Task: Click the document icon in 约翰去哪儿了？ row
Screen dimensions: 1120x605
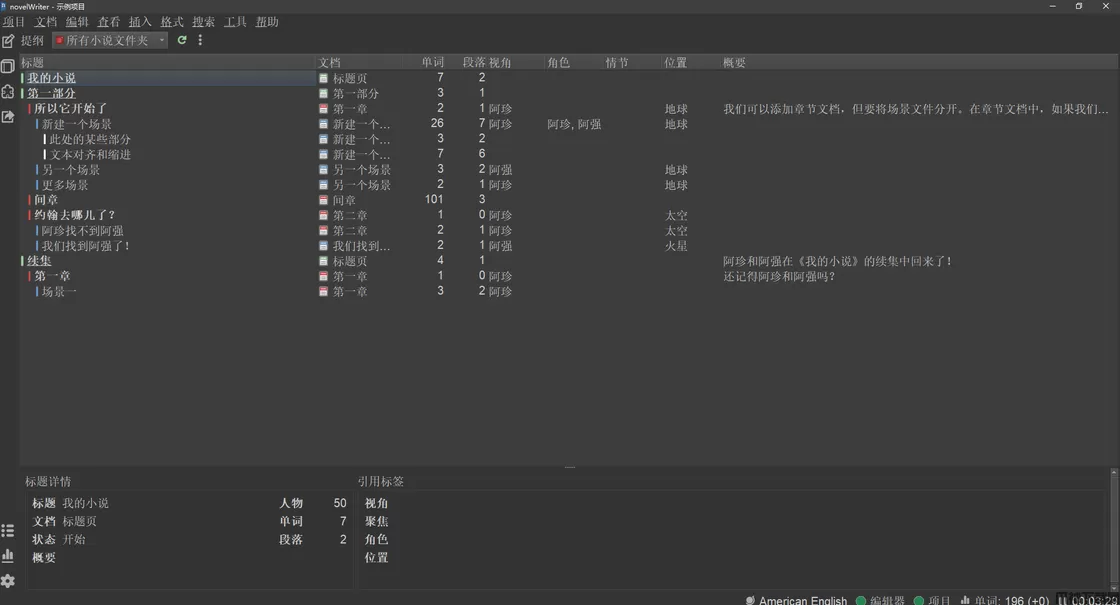Action: click(x=324, y=215)
